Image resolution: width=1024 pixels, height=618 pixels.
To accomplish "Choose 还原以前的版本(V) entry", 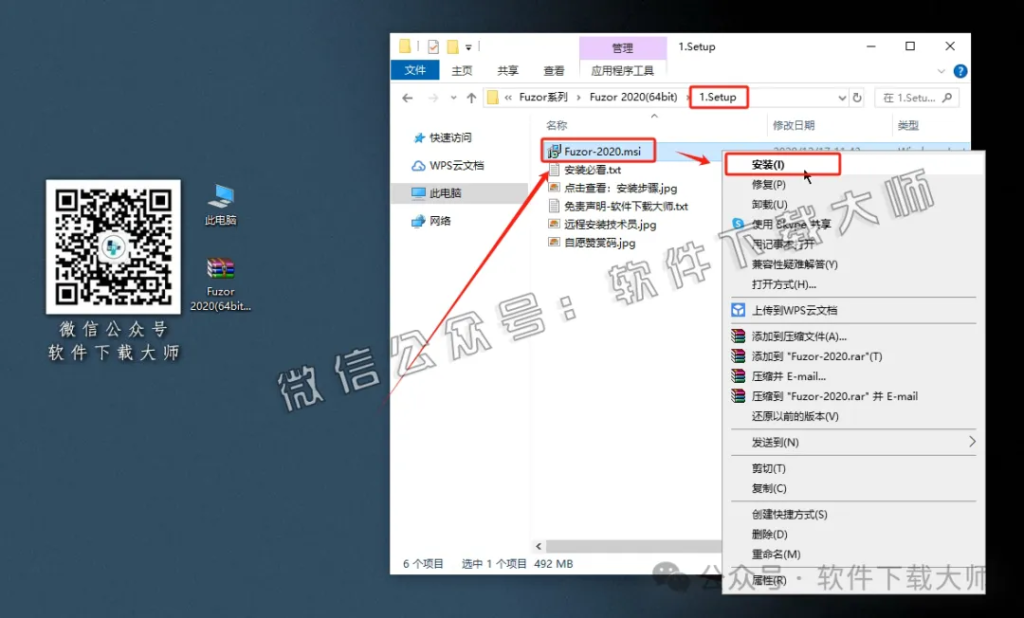I will [795, 416].
